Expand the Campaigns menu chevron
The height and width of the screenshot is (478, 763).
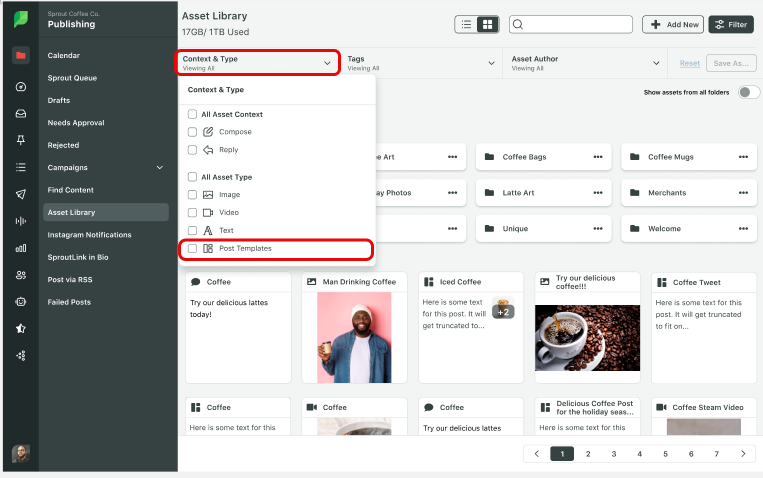pyautogui.click(x=160, y=167)
